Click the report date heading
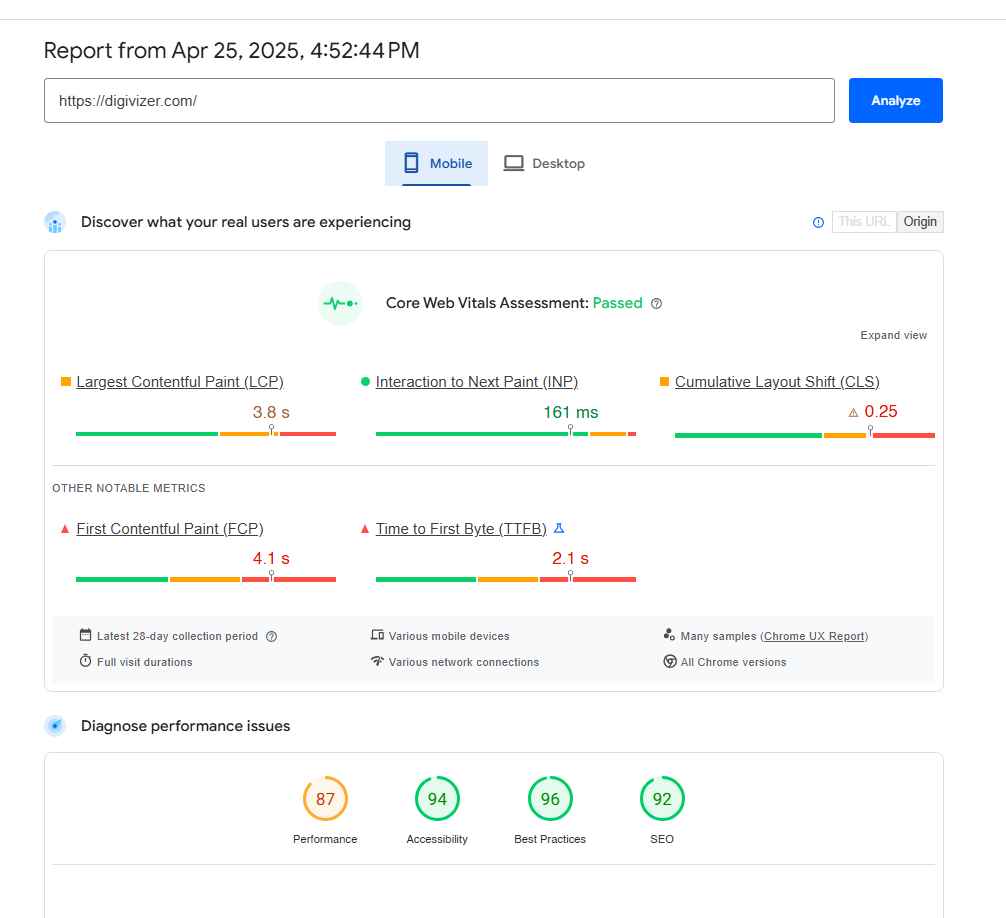Screen dimensions: 1006x918 pos(232,51)
